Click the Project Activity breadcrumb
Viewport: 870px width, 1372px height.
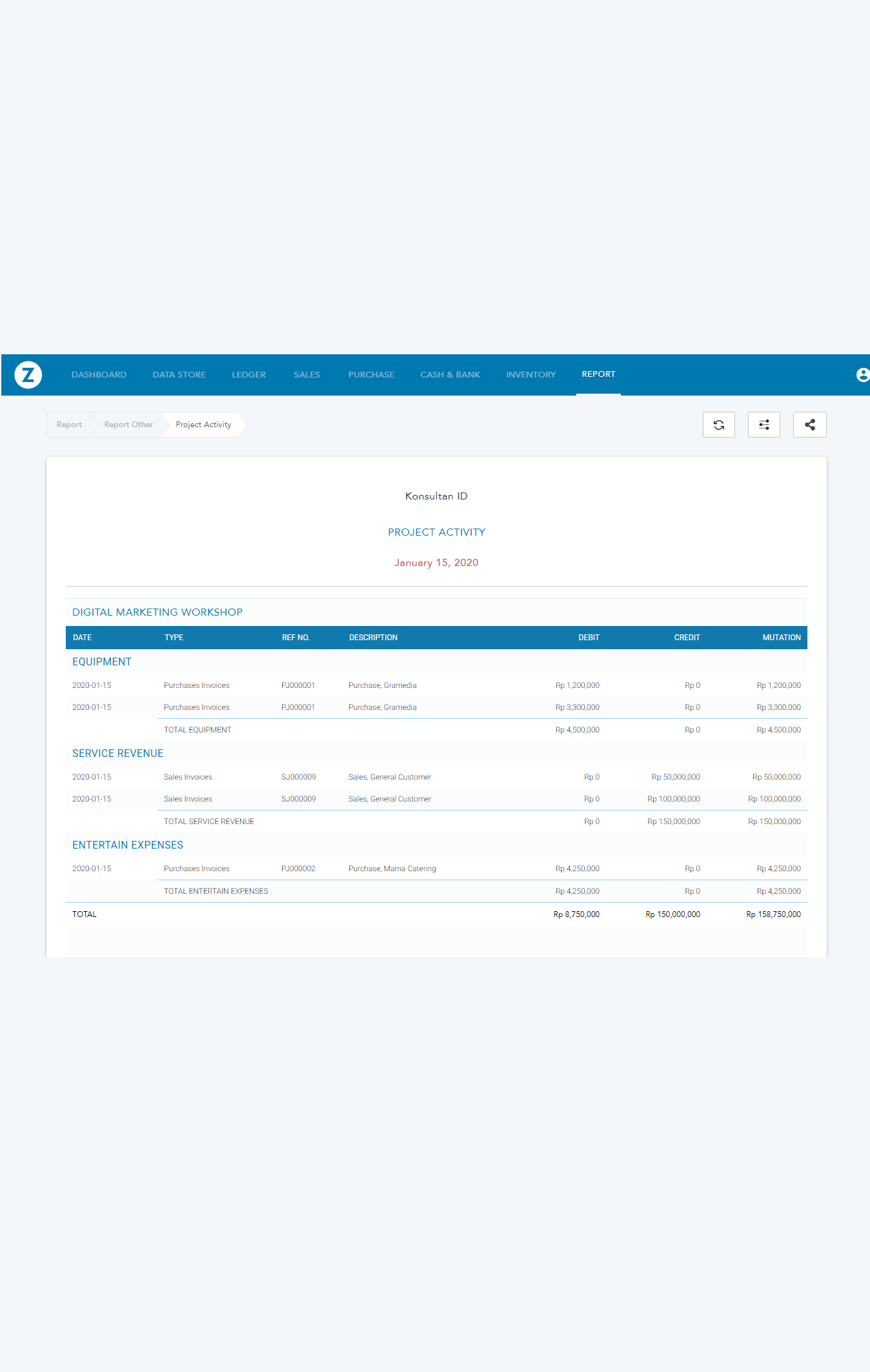pyautogui.click(x=203, y=425)
